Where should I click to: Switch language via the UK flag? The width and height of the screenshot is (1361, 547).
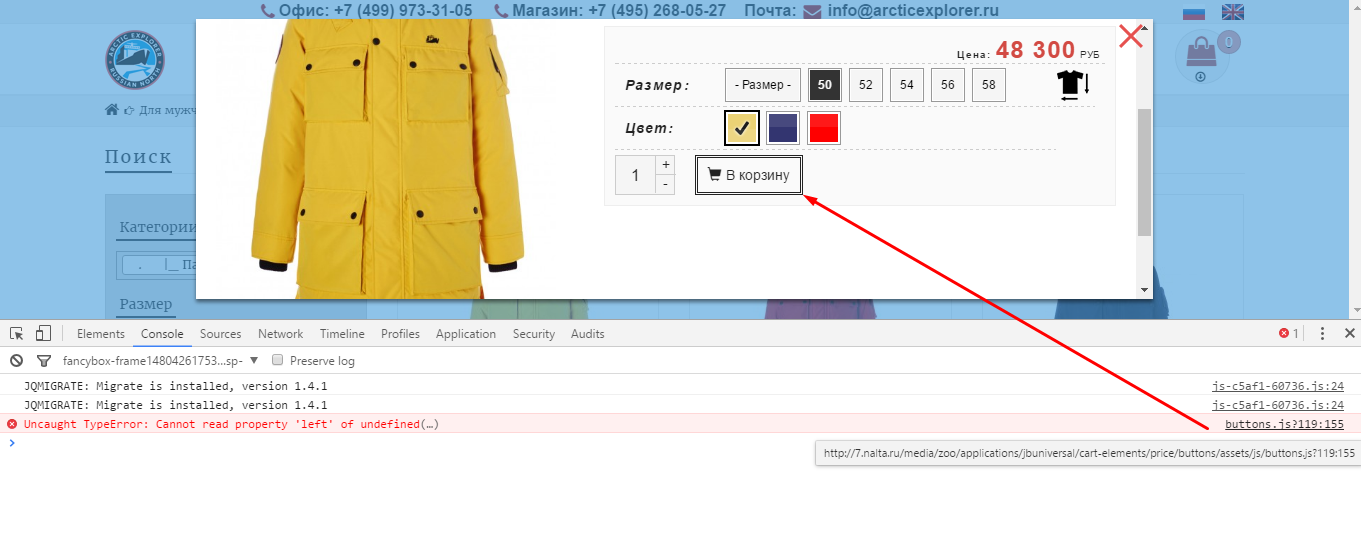point(1233,12)
